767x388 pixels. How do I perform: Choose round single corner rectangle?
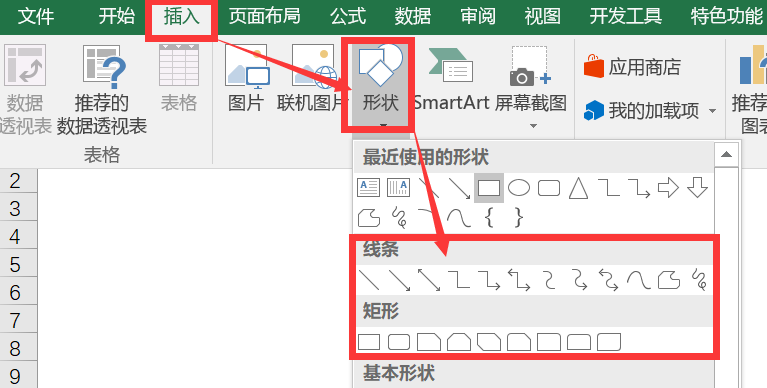[549, 342]
